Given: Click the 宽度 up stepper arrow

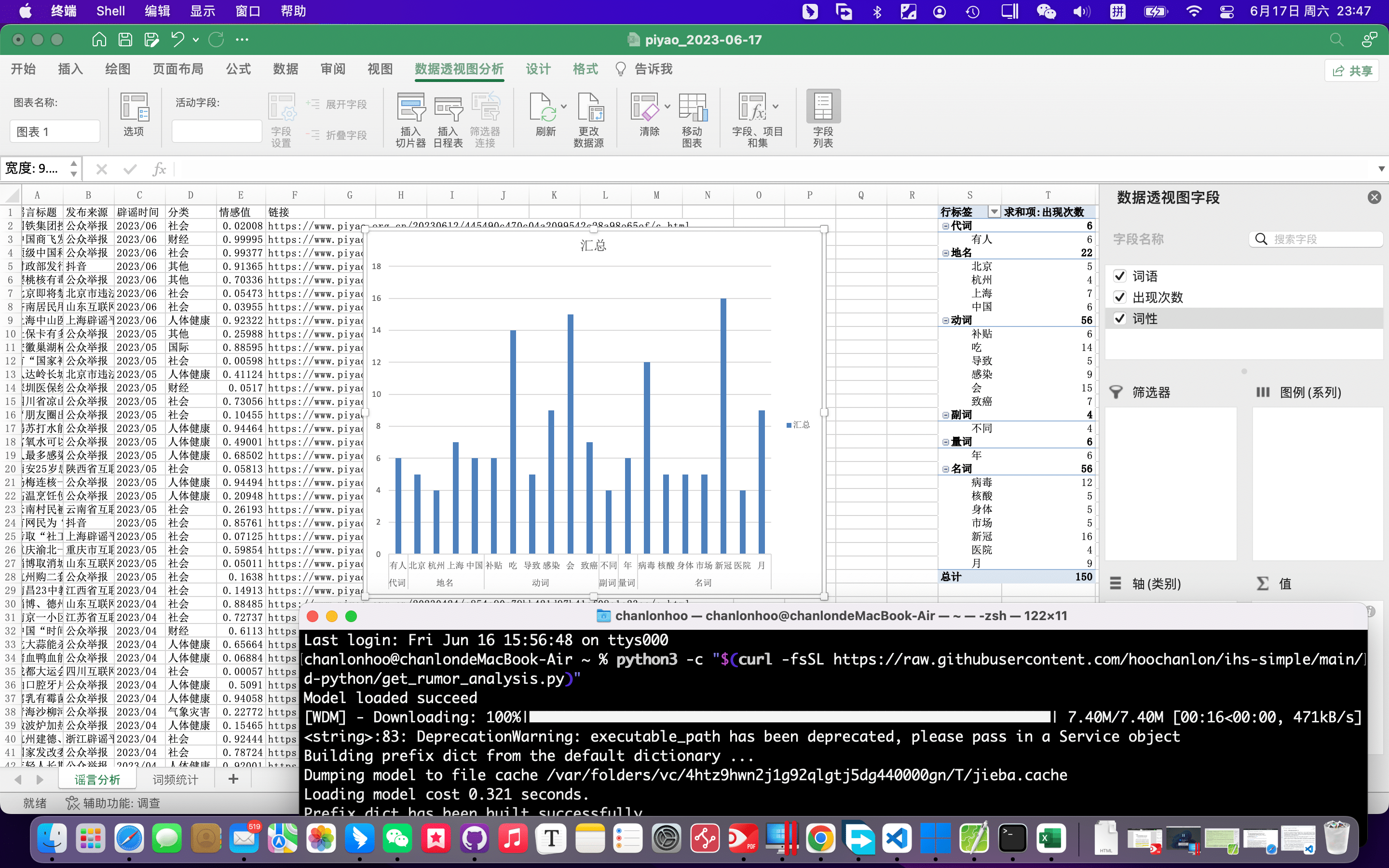Looking at the screenshot, I should tap(73, 164).
